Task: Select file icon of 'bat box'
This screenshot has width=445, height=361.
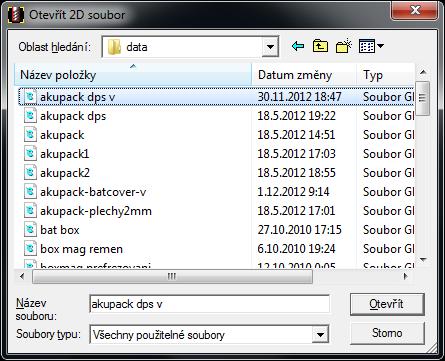Action: pos(30,230)
